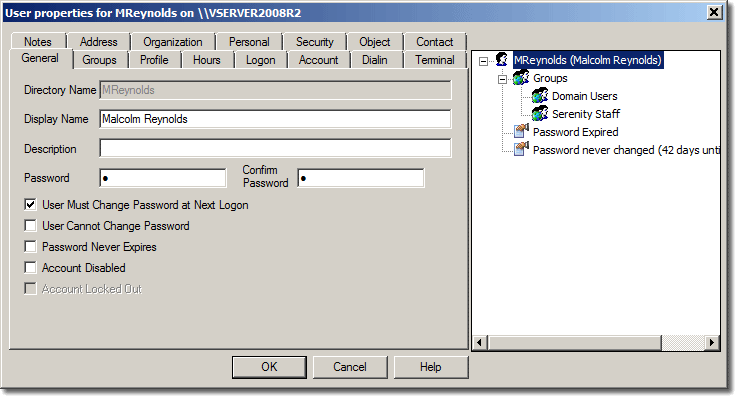The image size is (736, 397).
Task: Click the tree panel scroll right arrow
Action: (712, 343)
